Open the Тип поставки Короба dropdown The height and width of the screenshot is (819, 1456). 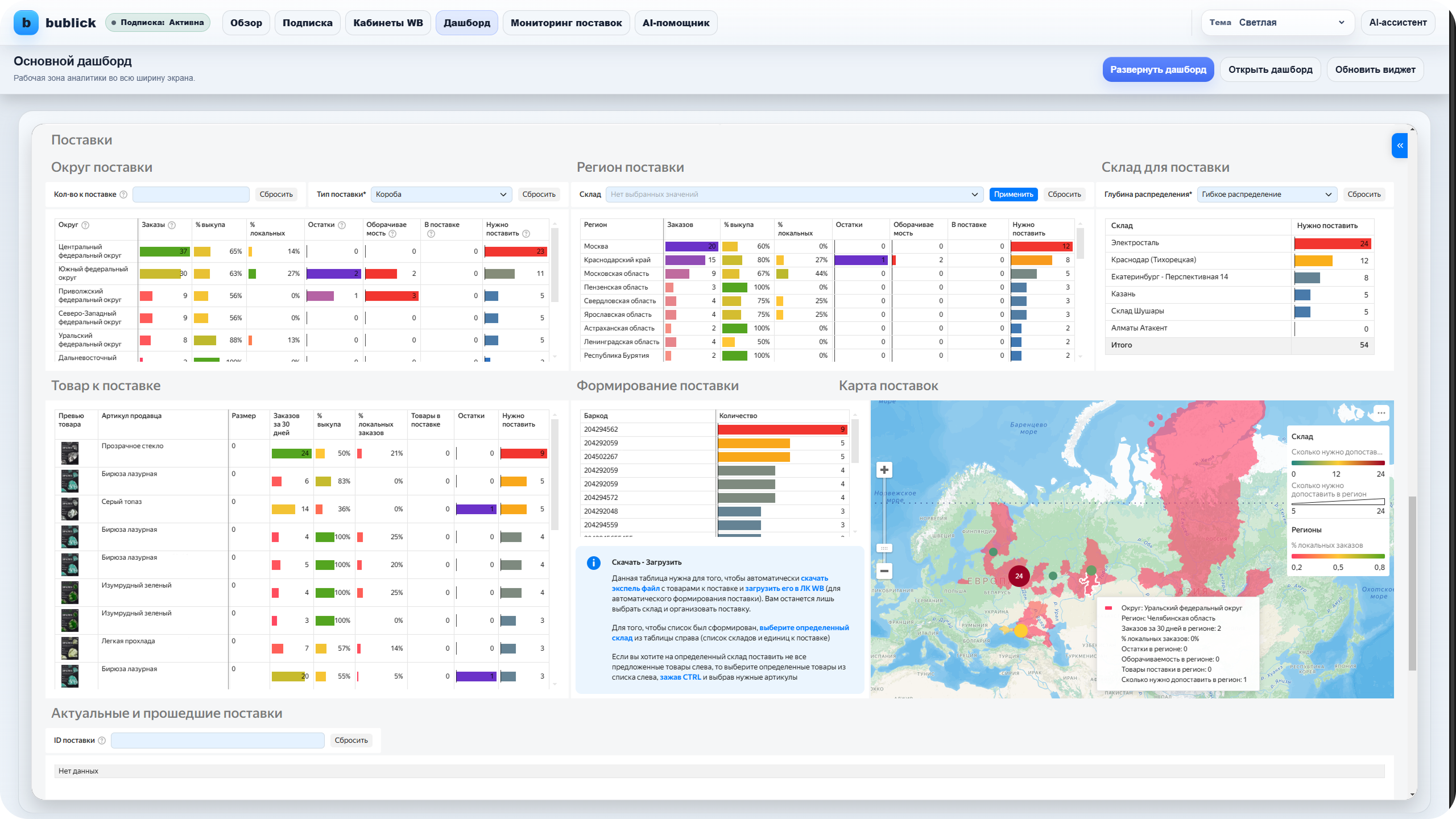pos(441,195)
